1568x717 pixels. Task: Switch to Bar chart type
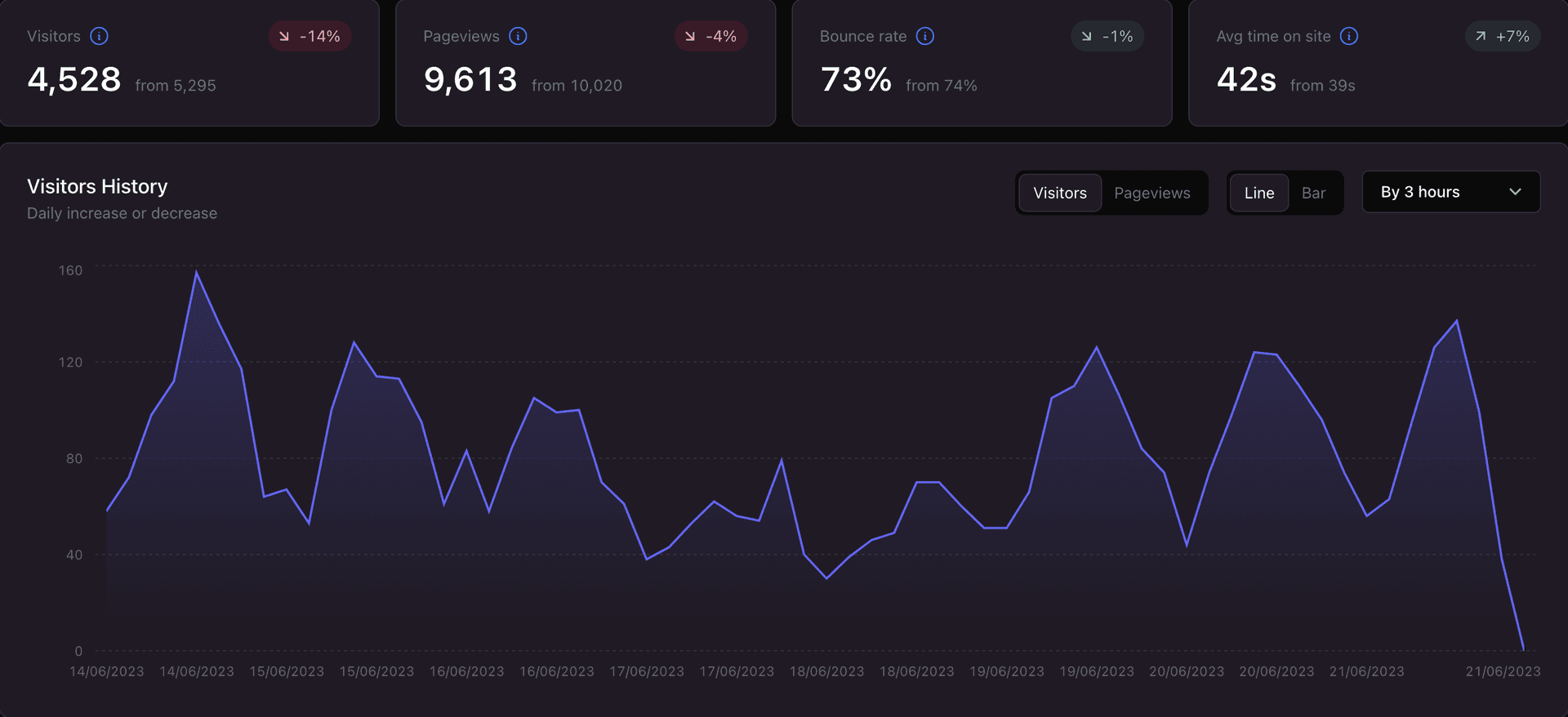[x=1313, y=193]
